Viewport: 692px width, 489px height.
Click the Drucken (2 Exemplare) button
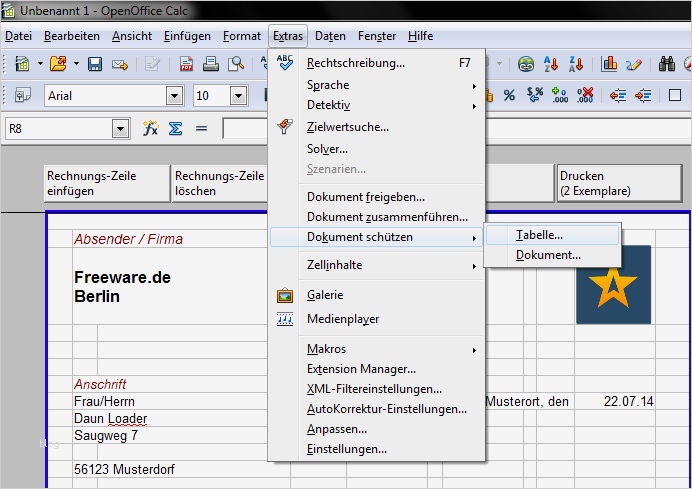point(620,184)
